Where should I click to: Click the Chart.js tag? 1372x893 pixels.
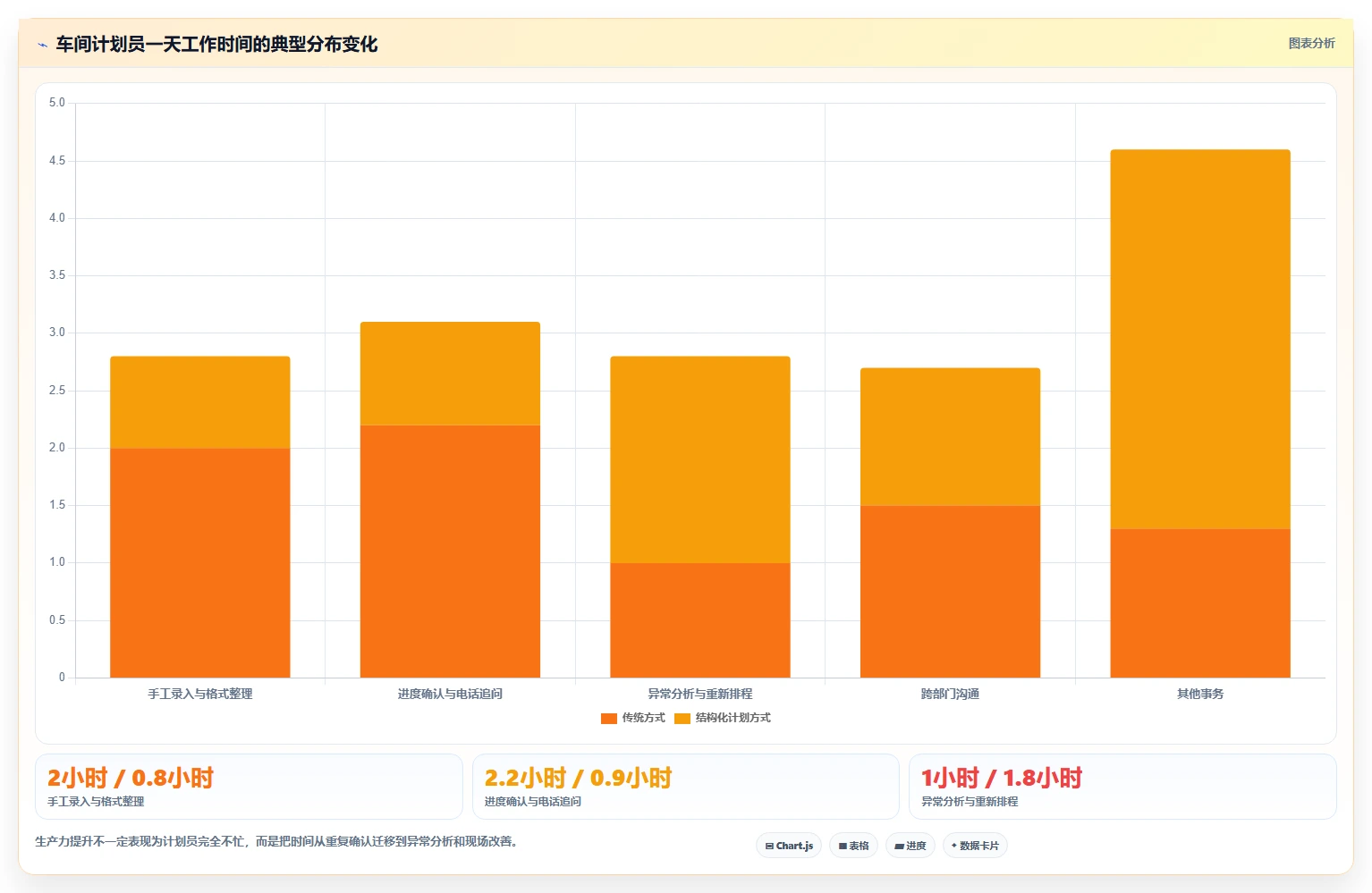click(789, 846)
